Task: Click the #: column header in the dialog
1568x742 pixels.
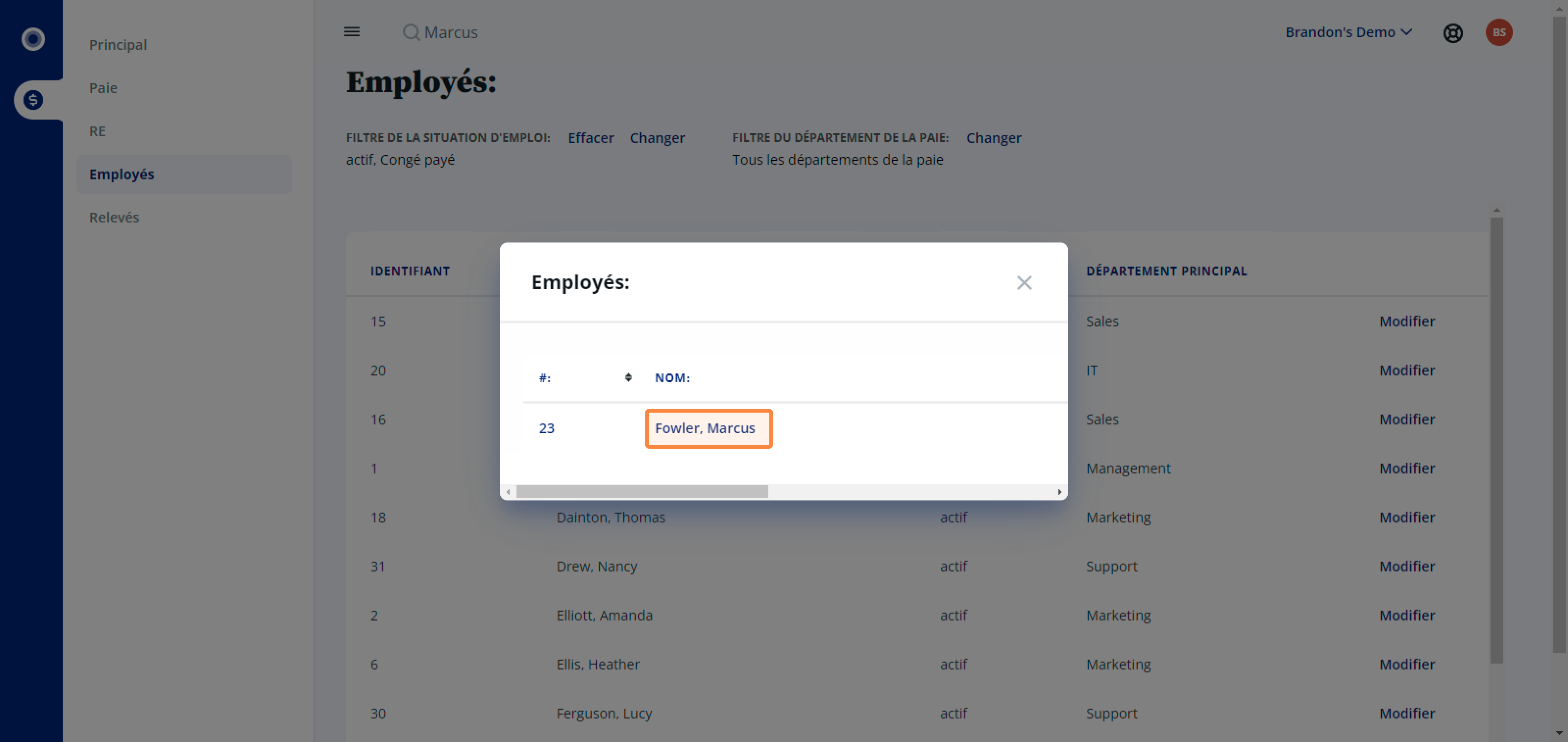Action: point(544,378)
